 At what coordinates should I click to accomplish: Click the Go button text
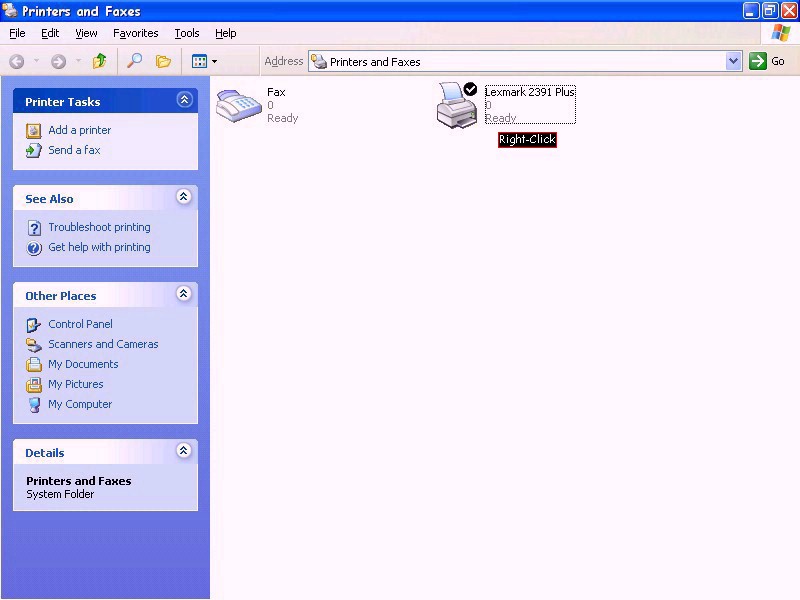coord(778,61)
